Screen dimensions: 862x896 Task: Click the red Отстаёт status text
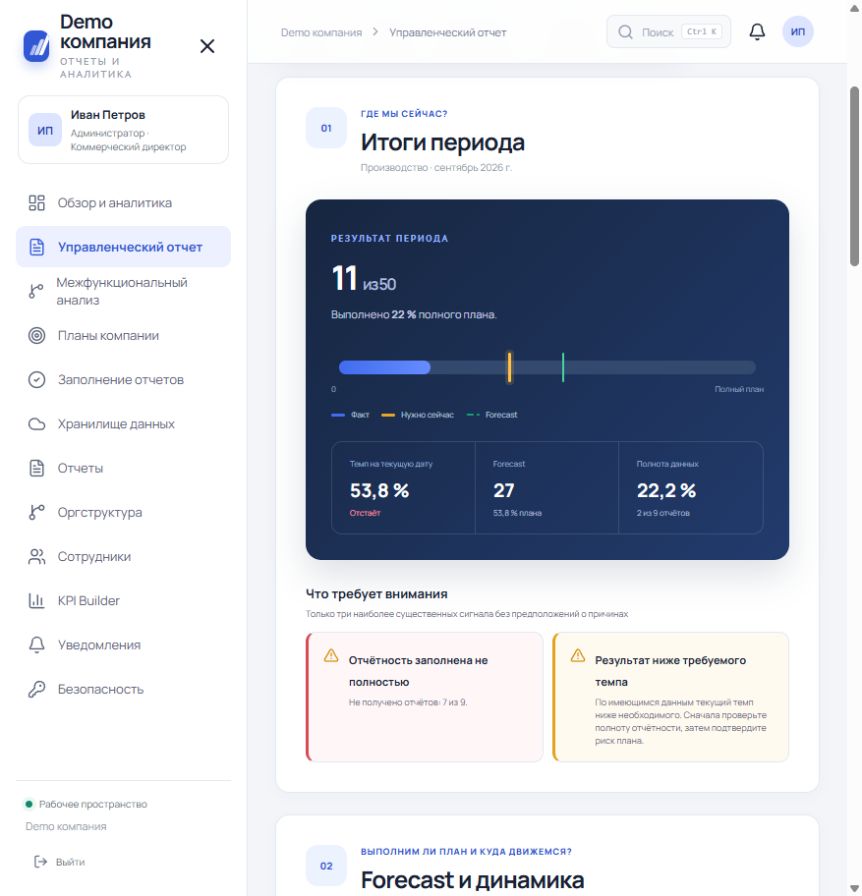tap(365, 513)
